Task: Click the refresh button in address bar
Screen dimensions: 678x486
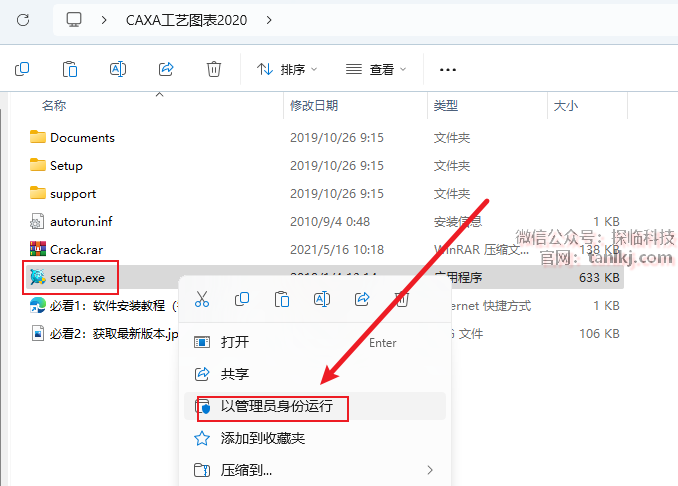Action: (x=23, y=20)
